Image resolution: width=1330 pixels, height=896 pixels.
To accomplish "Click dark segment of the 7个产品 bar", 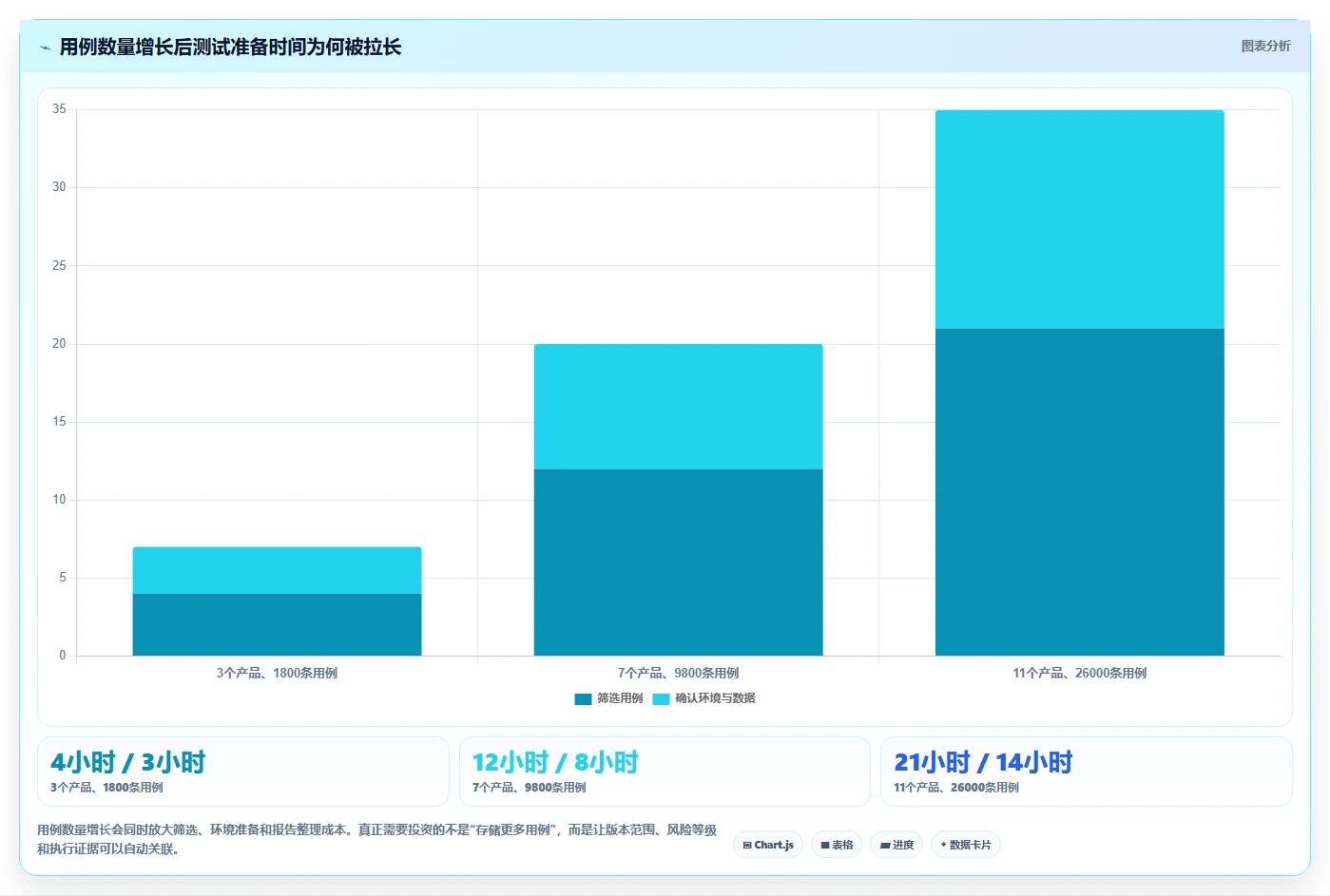I will pos(679,562).
